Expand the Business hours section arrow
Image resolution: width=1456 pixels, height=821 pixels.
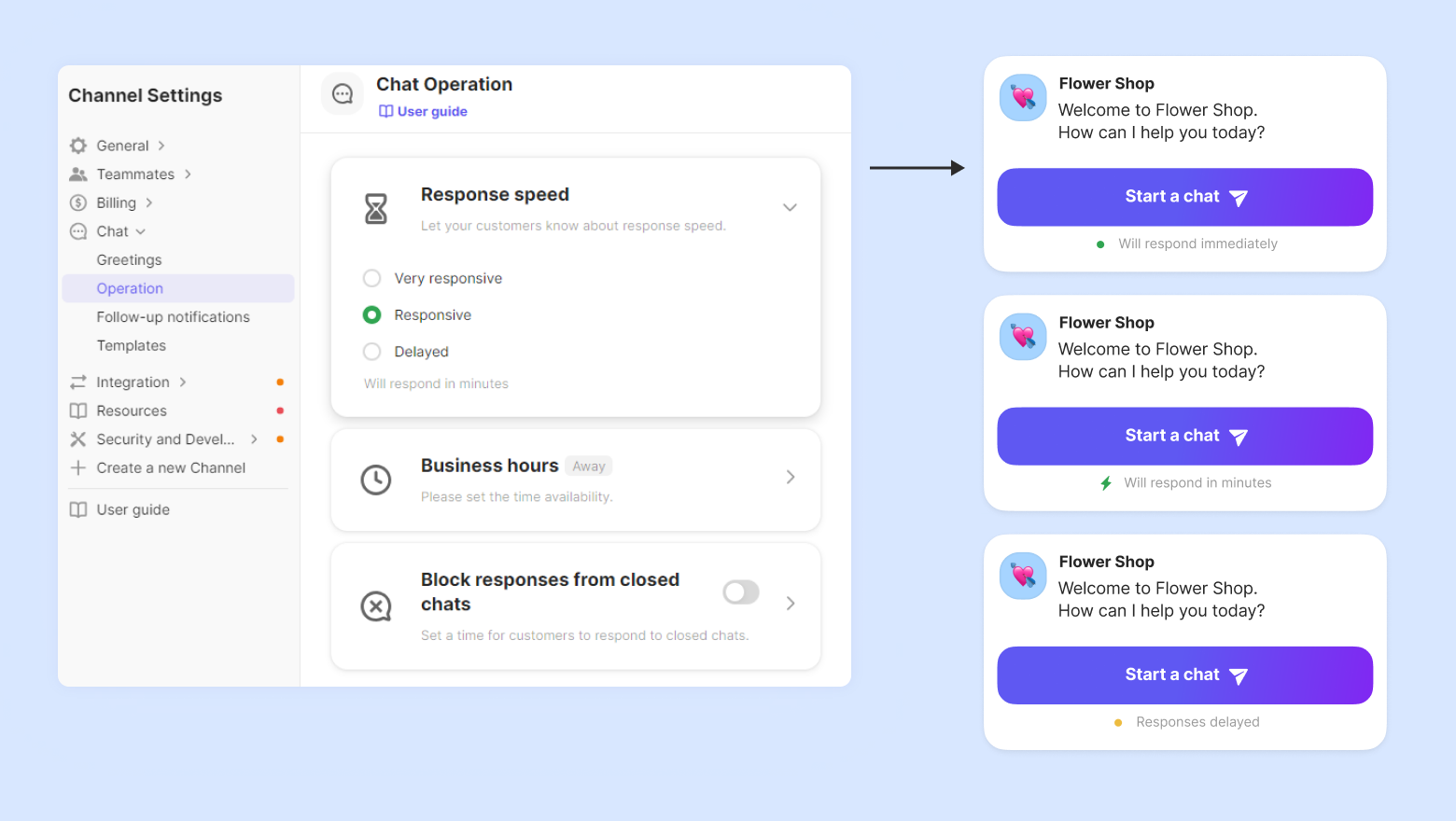click(791, 478)
